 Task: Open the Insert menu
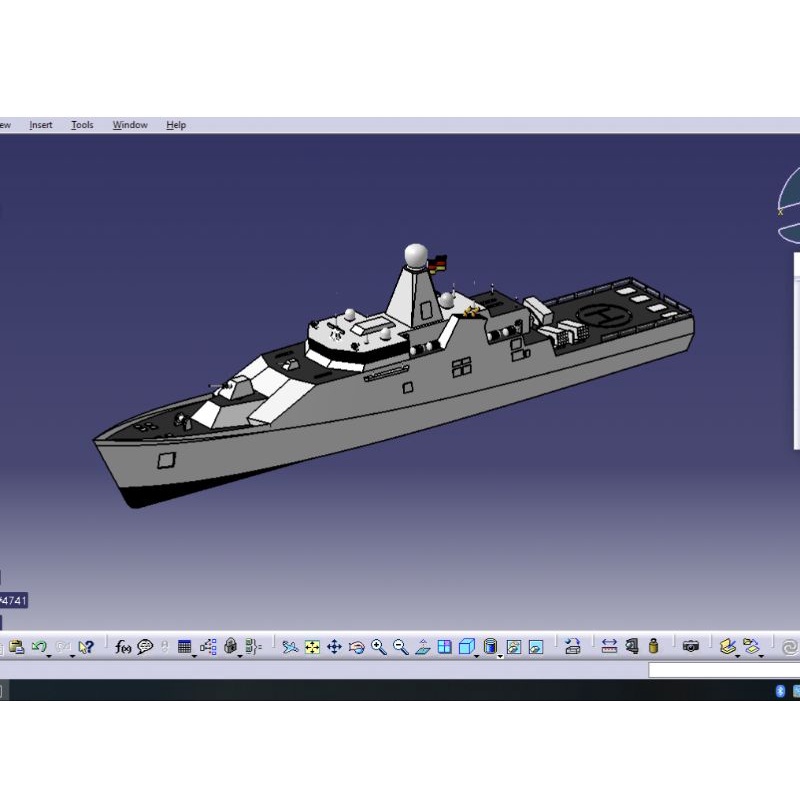pyautogui.click(x=41, y=125)
